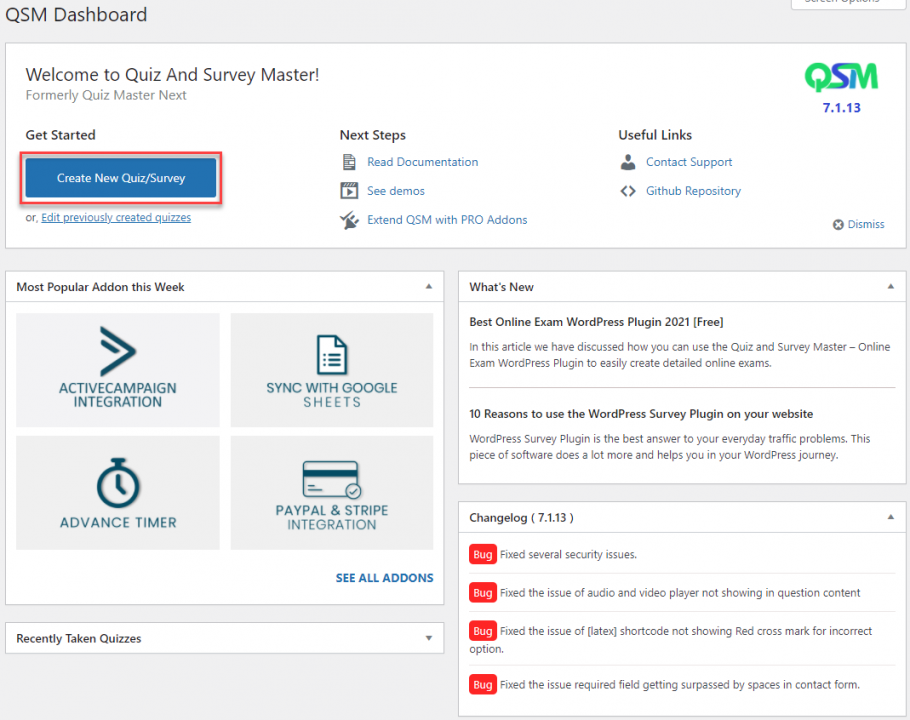Click the Create New Quiz/Survey button
Screen dimensions: 910x720
click(x=120, y=177)
